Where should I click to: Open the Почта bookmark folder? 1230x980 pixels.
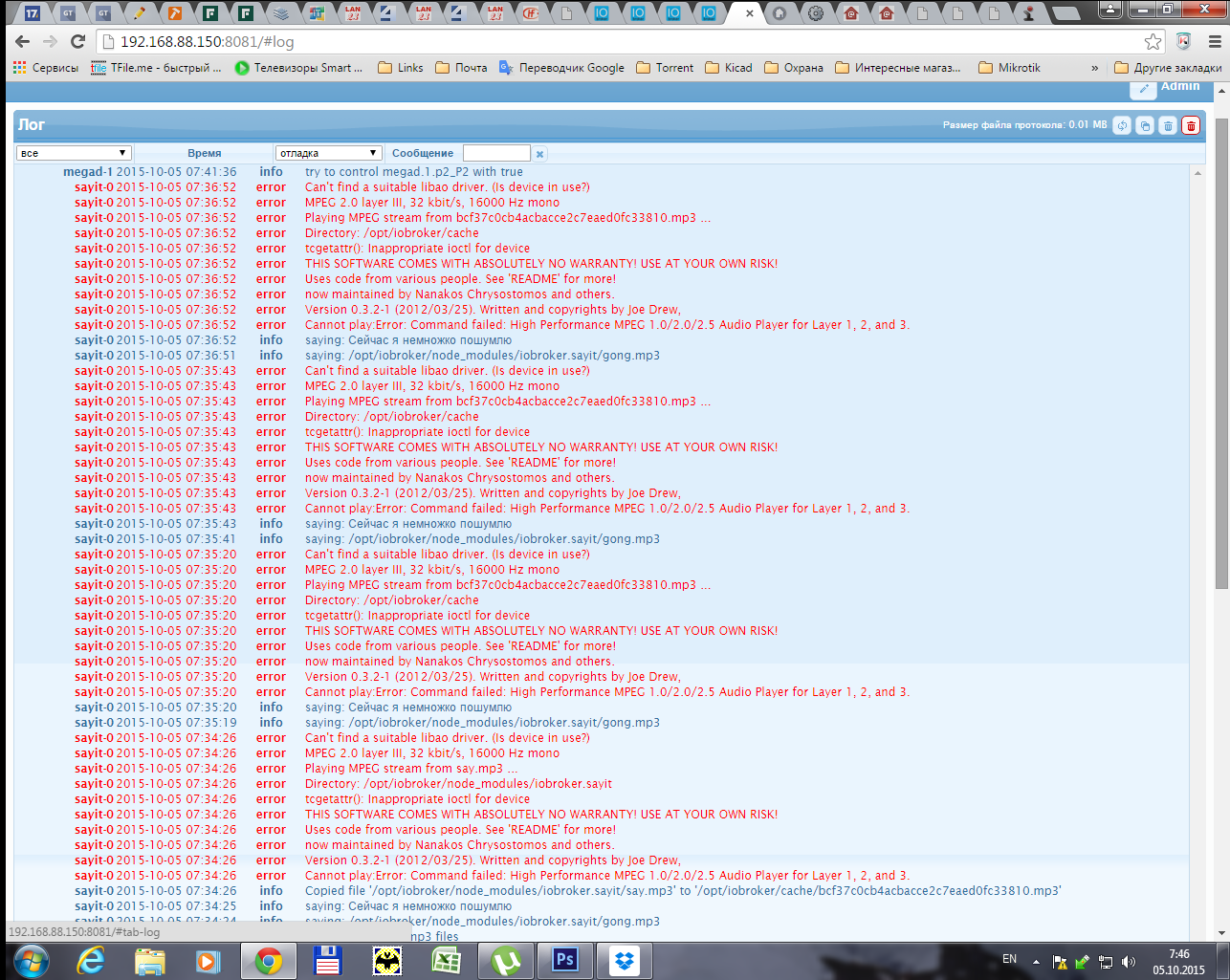(461, 68)
